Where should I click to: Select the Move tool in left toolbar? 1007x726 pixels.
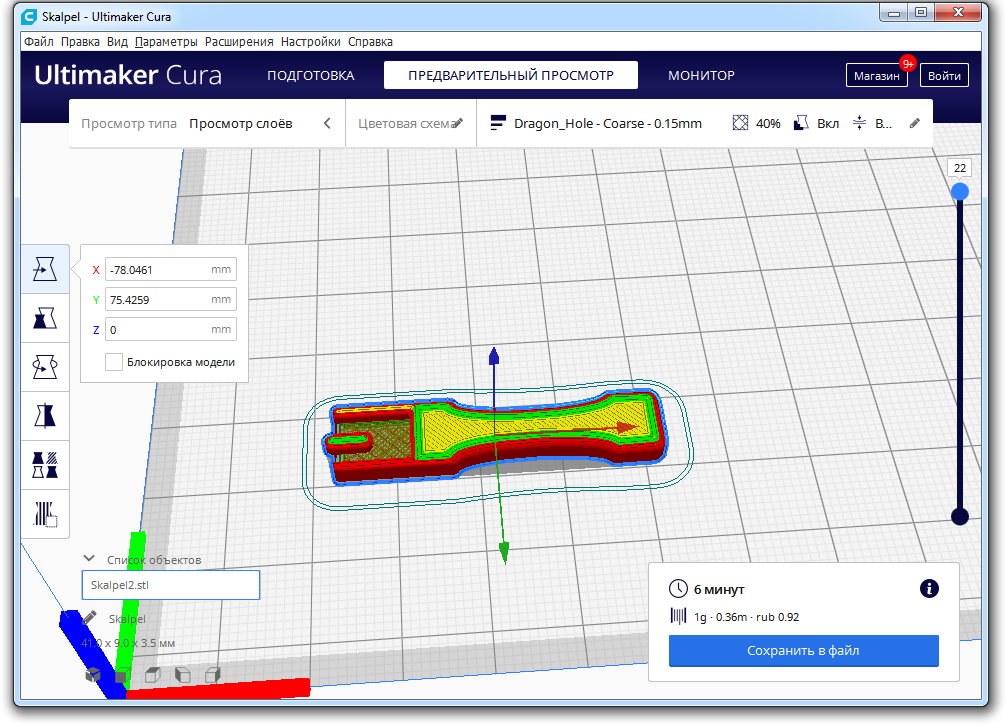pyautogui.click(x=45, y=269)
